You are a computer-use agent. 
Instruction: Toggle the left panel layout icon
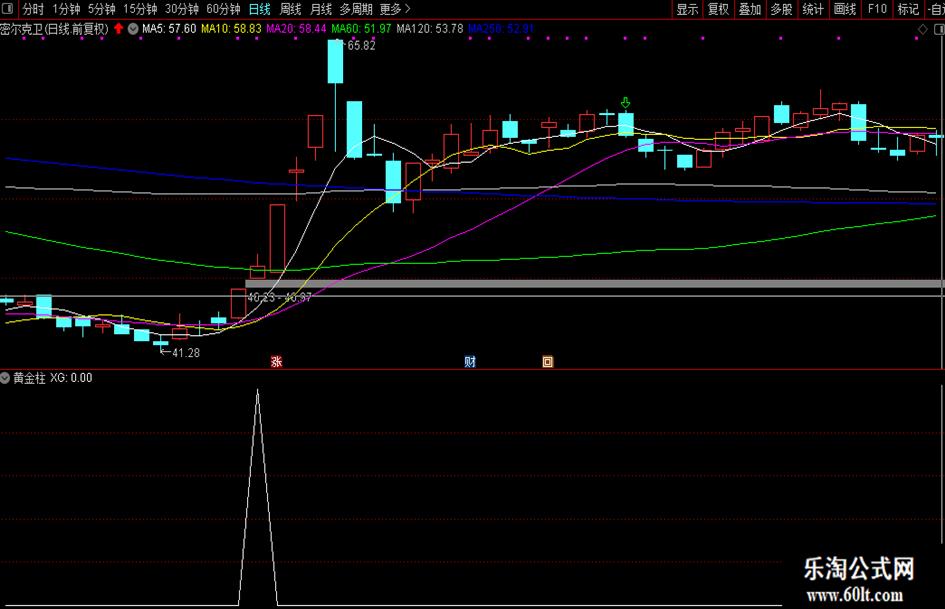click(x=9, y=9)
